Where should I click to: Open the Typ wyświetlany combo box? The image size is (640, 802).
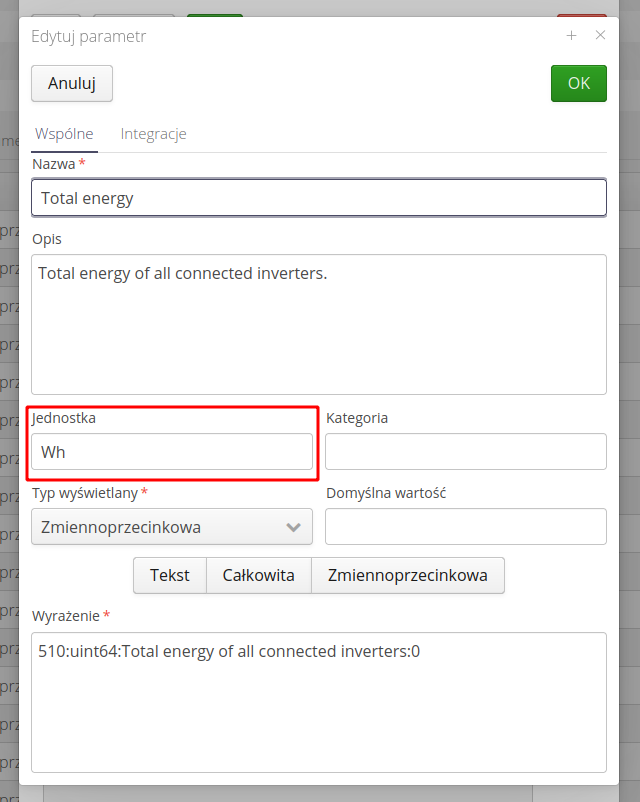(171, 526)
